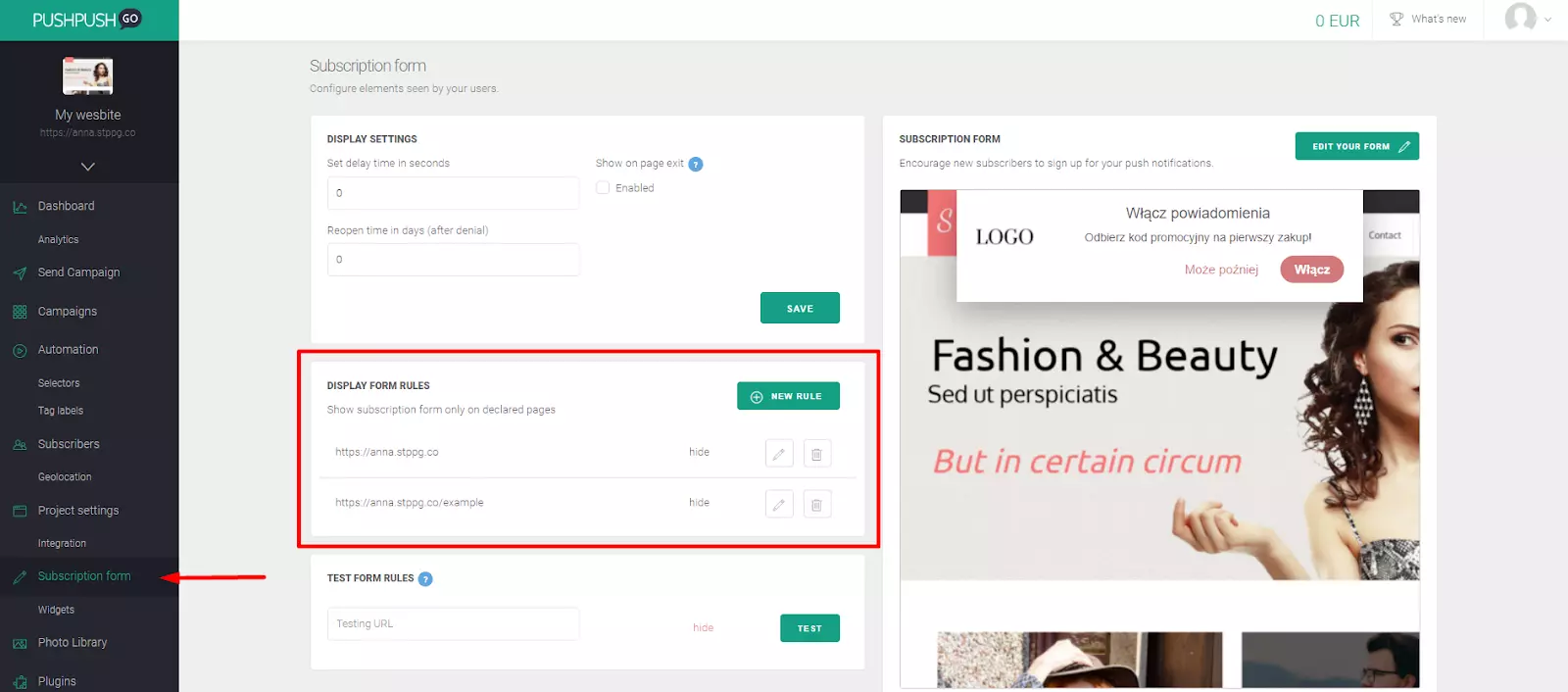1568x692 pixels.
Task: Open the user account dropdown arrow
Action: coord(1548,19)
